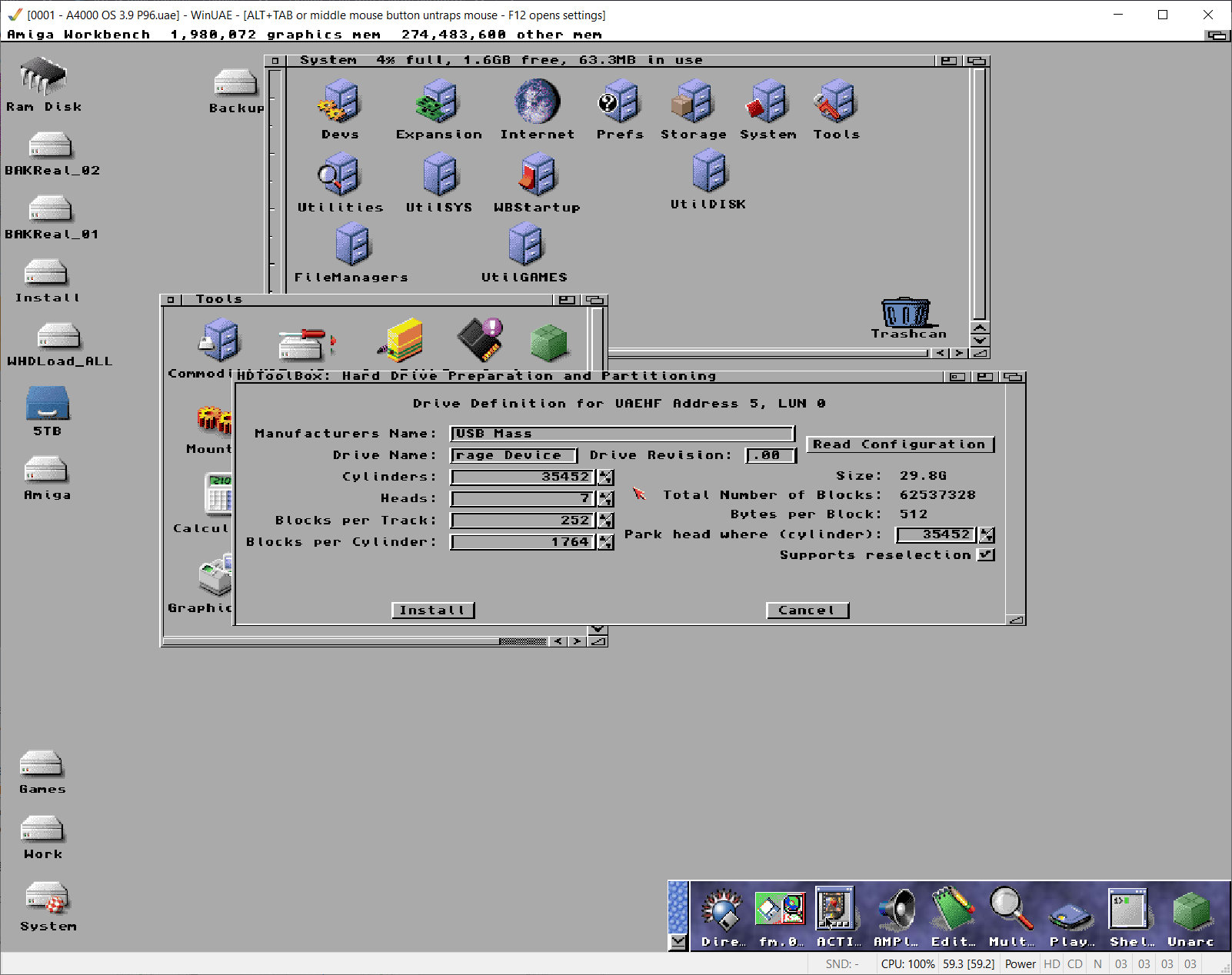Viewport: 1232px width, 975px height.
Task: Click the Cancel button in HDToolBox
Action: [x=807, y=611]
